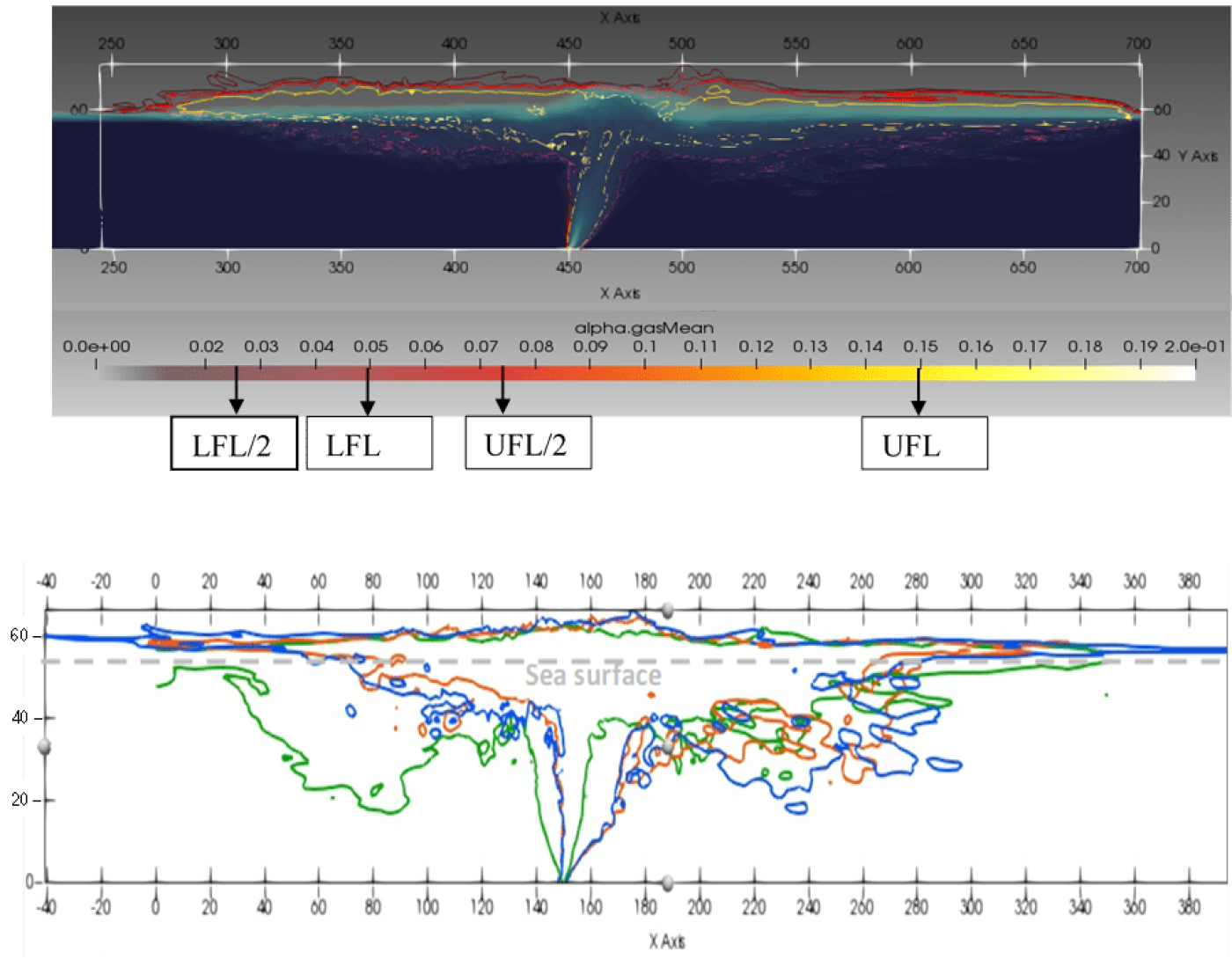Click the 0.07 tick label on color legend
This screenshot has width=1232, height=959.
tap(481, 347)
